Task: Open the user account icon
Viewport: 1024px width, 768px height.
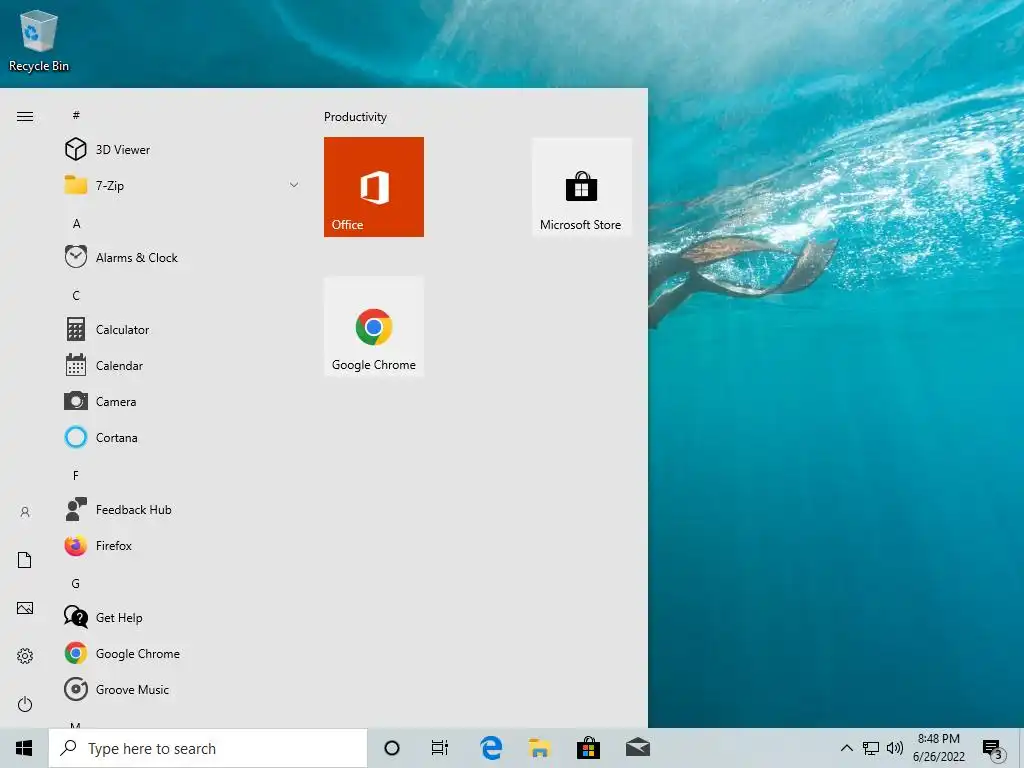Action: pos(25,512)
